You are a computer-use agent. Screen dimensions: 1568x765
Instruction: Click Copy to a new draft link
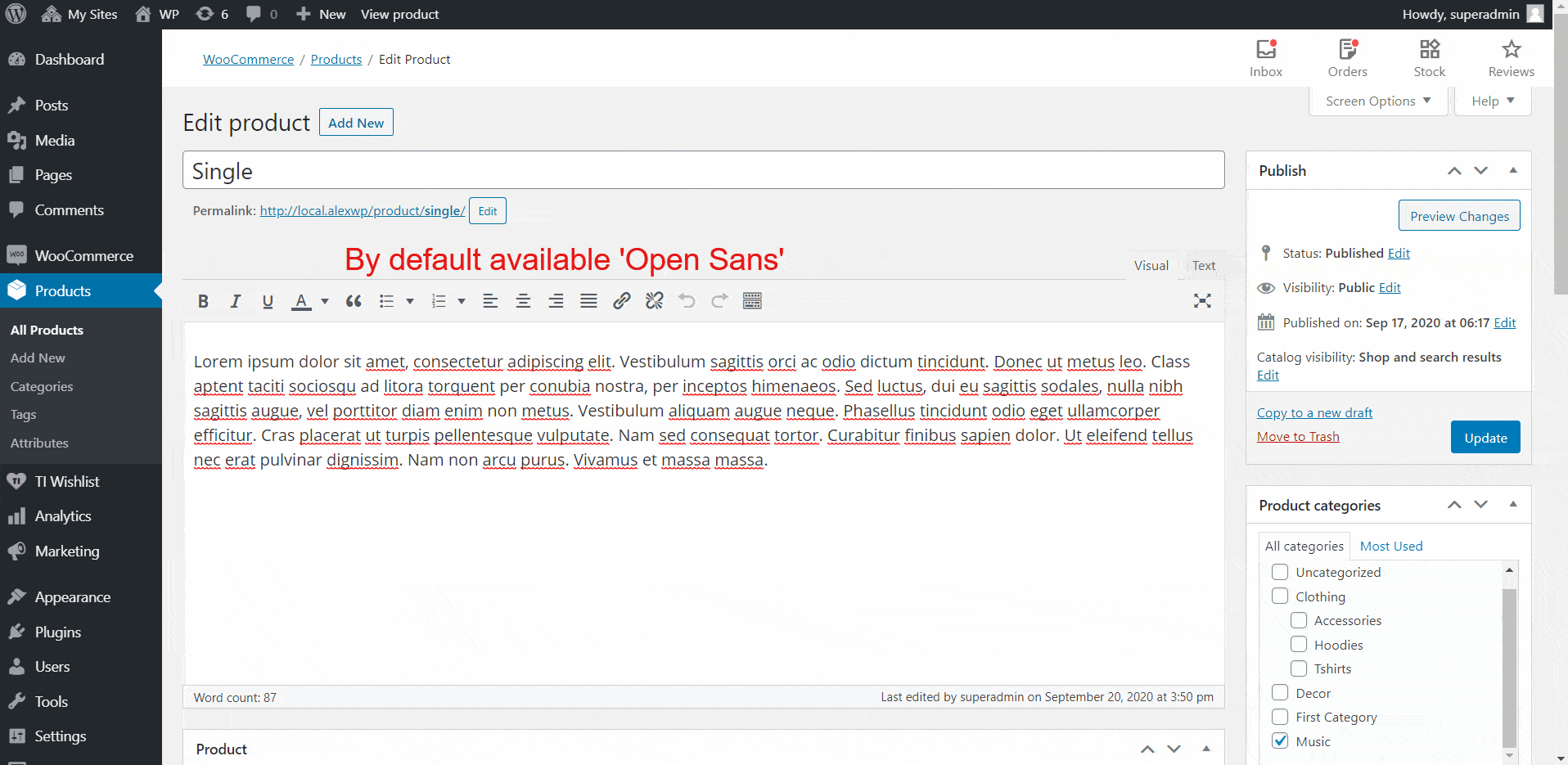pos(1314,412)
